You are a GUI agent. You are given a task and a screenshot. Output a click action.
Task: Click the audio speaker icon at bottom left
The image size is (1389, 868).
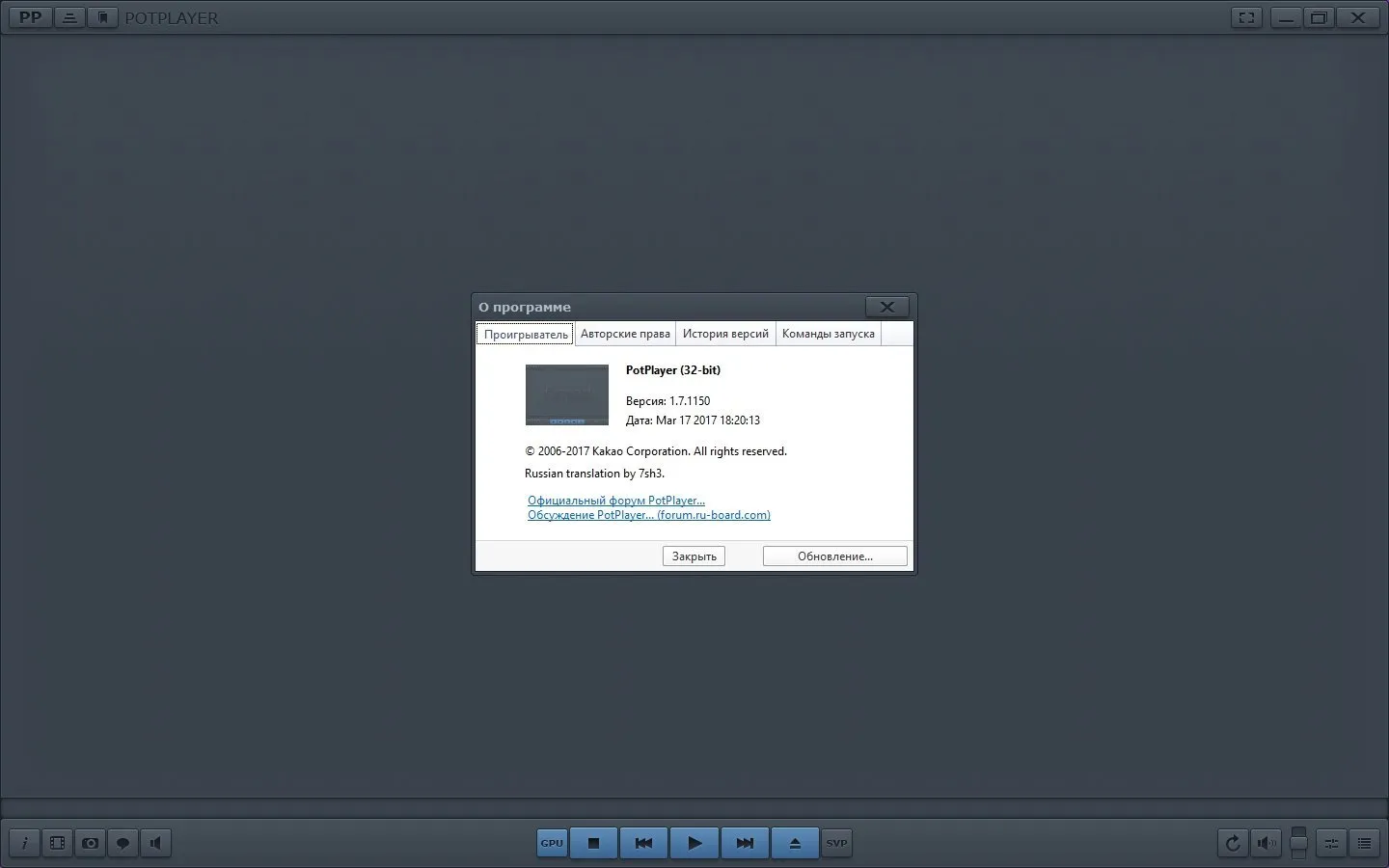click(155, 843)
